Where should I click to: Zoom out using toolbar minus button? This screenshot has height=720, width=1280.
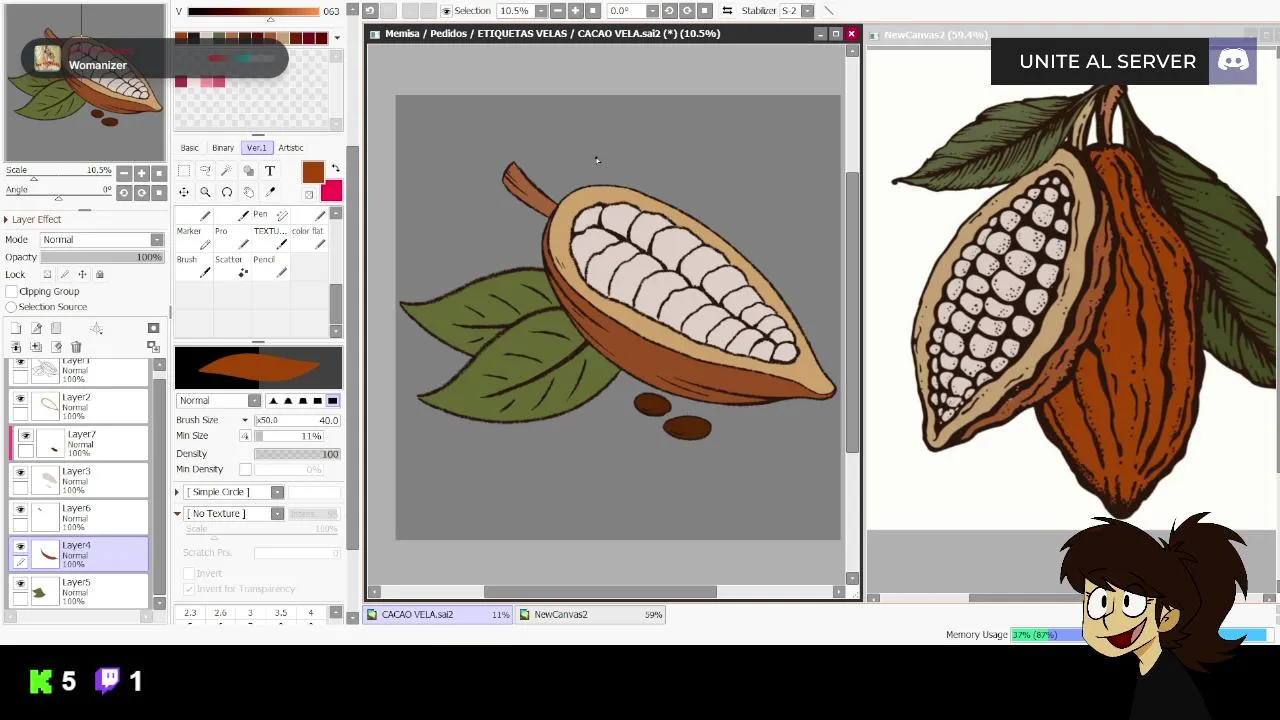[558, 11]
